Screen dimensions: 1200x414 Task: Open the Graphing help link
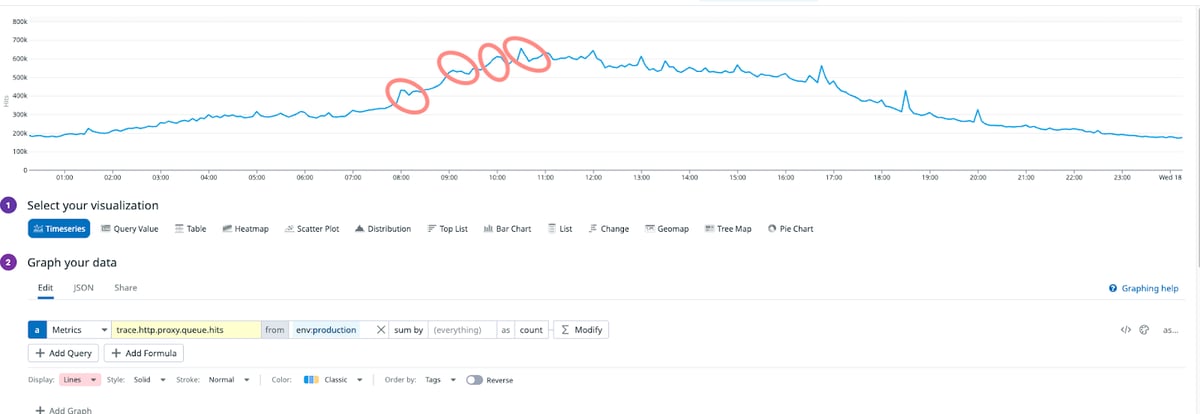click(1143, 288)
